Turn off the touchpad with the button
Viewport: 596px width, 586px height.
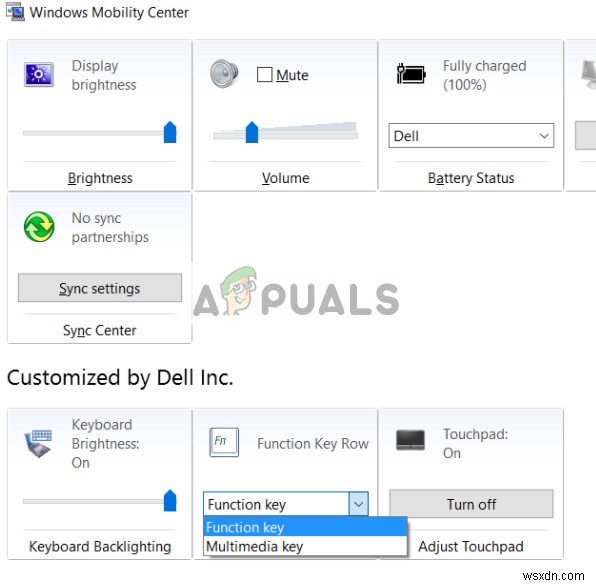pyautogui.click(x=471, y=504)
